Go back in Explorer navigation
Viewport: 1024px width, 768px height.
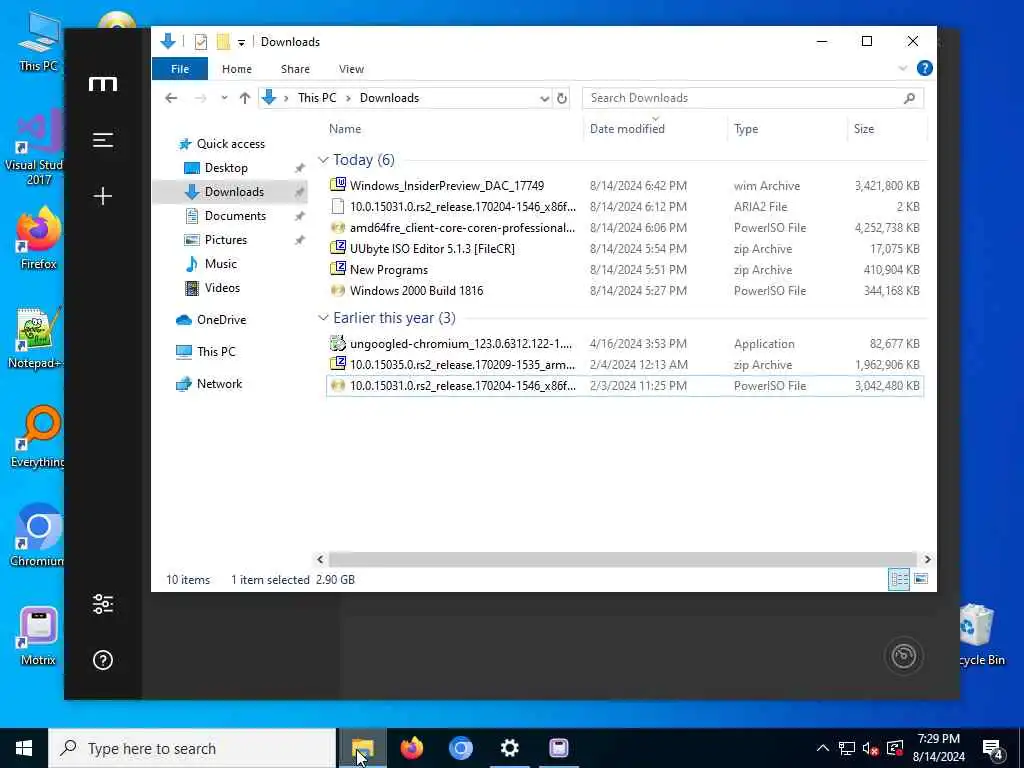tap(171, 98)
